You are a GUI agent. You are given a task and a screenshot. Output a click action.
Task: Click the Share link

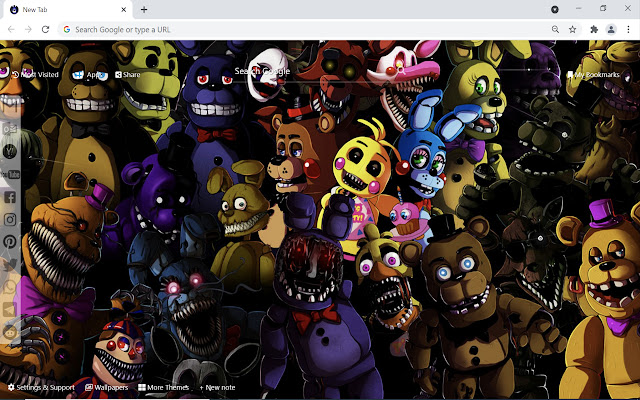click(x=128, y=75)
